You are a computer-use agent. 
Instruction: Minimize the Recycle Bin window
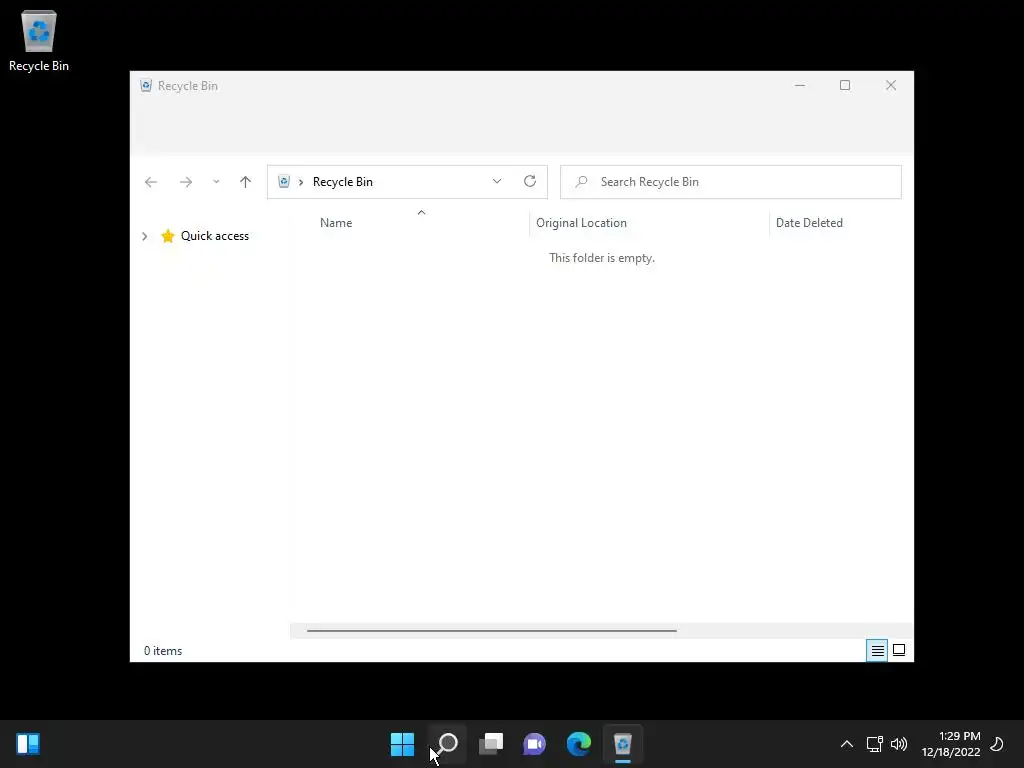[x=799, y=86]
